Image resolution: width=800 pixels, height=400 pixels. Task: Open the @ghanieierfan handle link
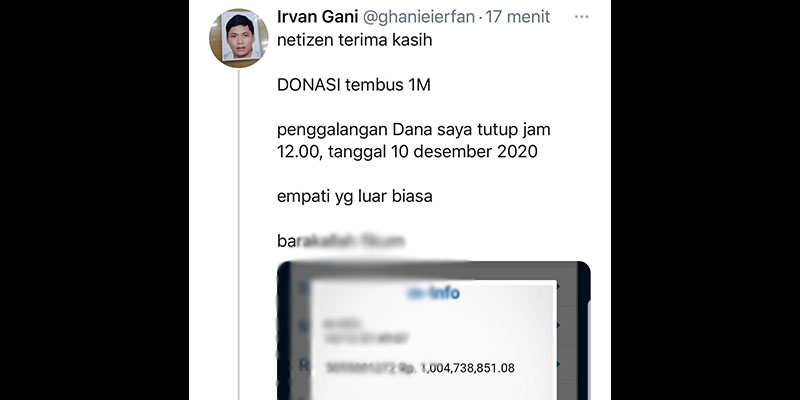[x=419, y=17]
